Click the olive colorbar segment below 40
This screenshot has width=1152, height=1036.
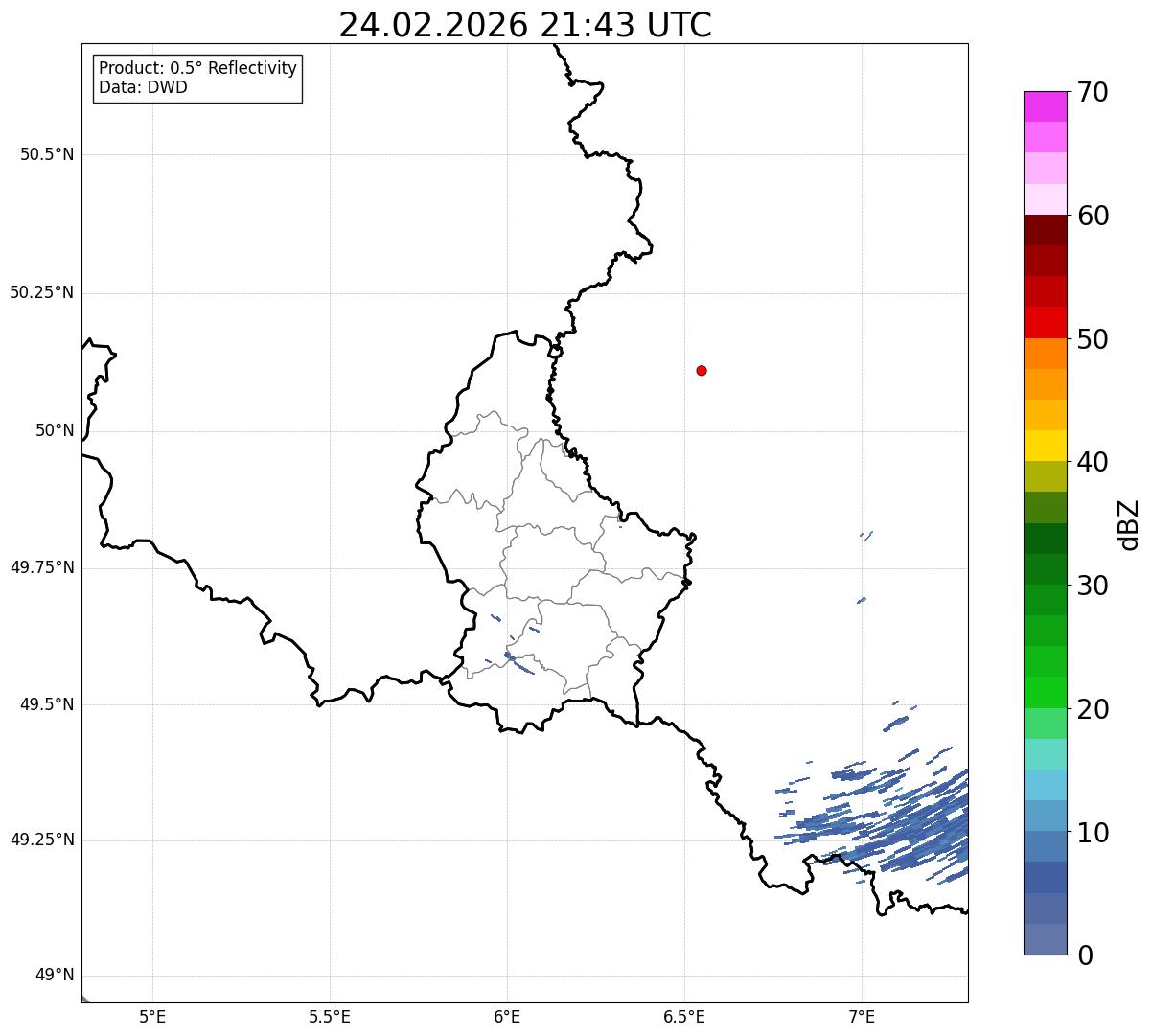point(1045,476)
